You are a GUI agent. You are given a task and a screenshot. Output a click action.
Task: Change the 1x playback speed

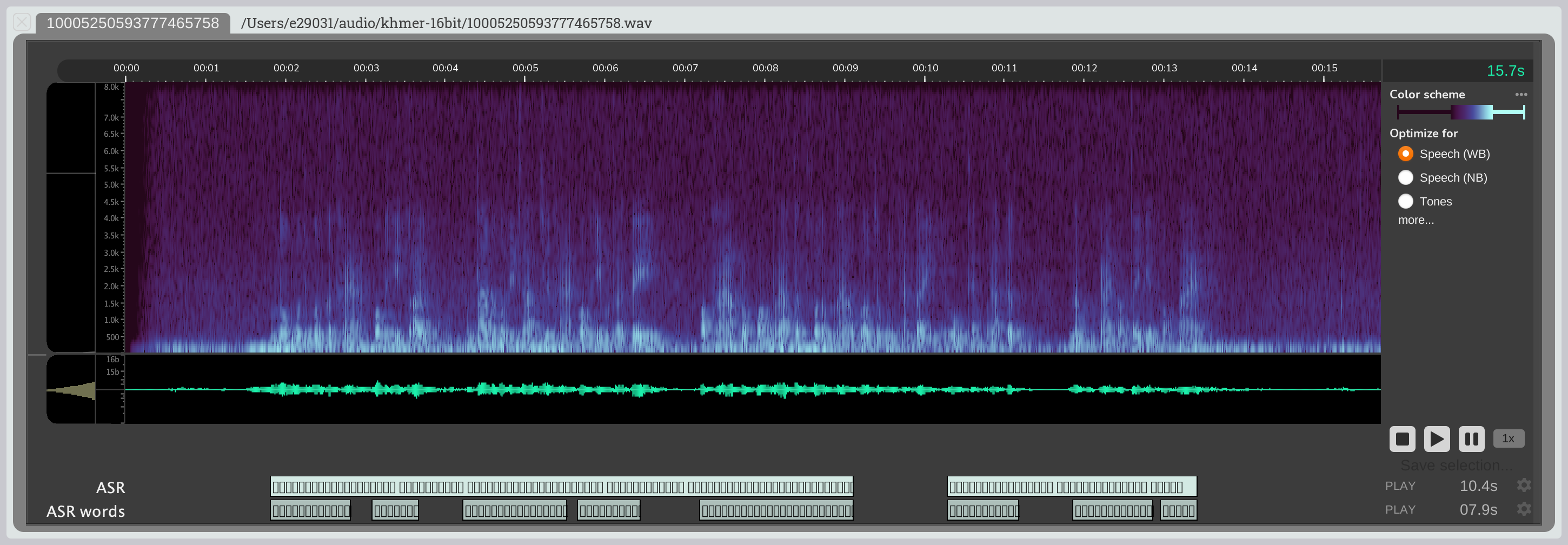[x=1508, y=438]
